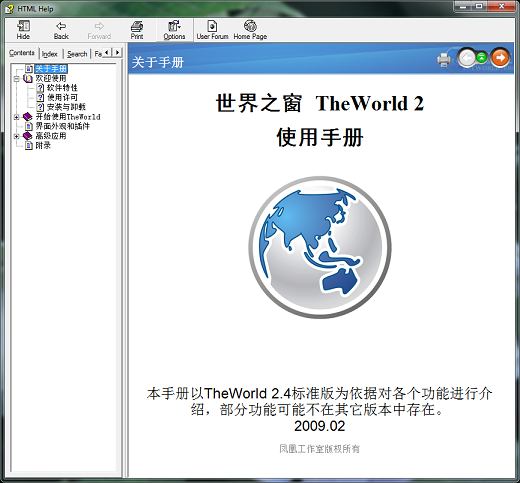
Task: Click the Print toolbar icon
Action: click(x=137, y=30)
